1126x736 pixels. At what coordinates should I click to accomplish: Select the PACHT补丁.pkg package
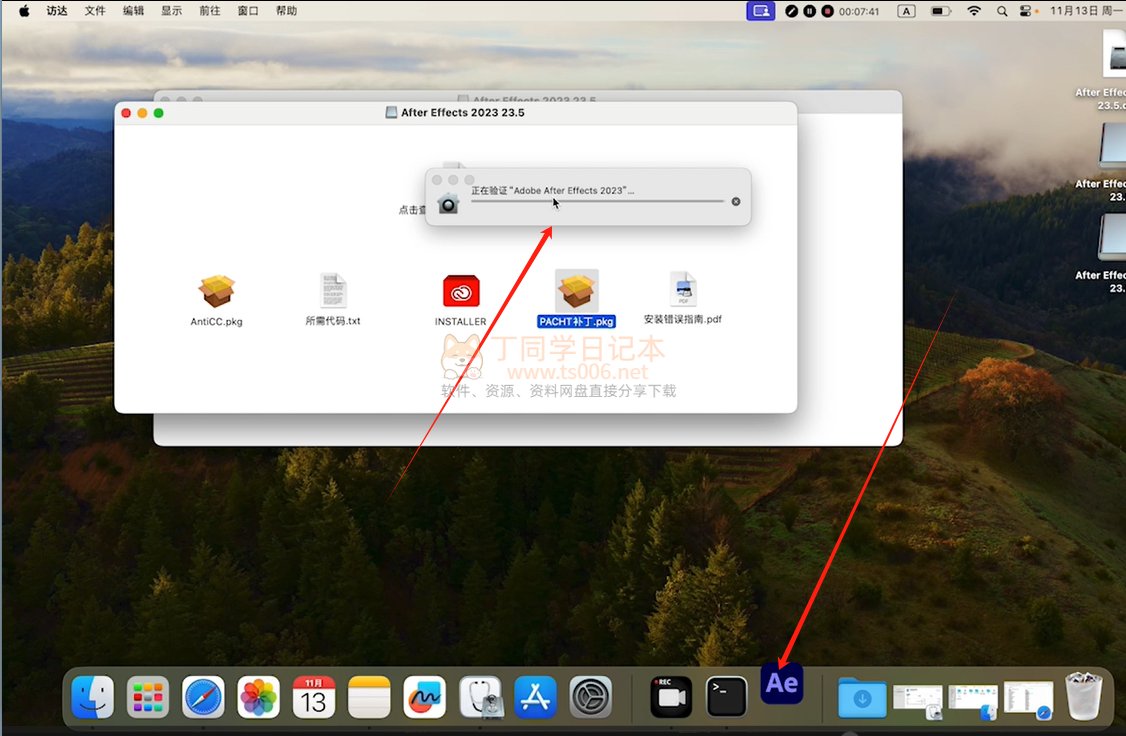577,291
